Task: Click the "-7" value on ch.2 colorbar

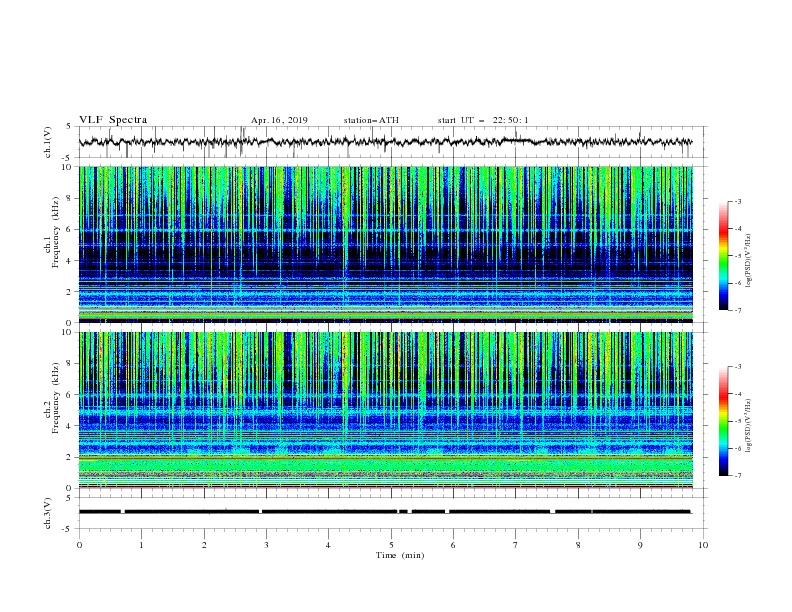Action: click(x=738, y=476)
